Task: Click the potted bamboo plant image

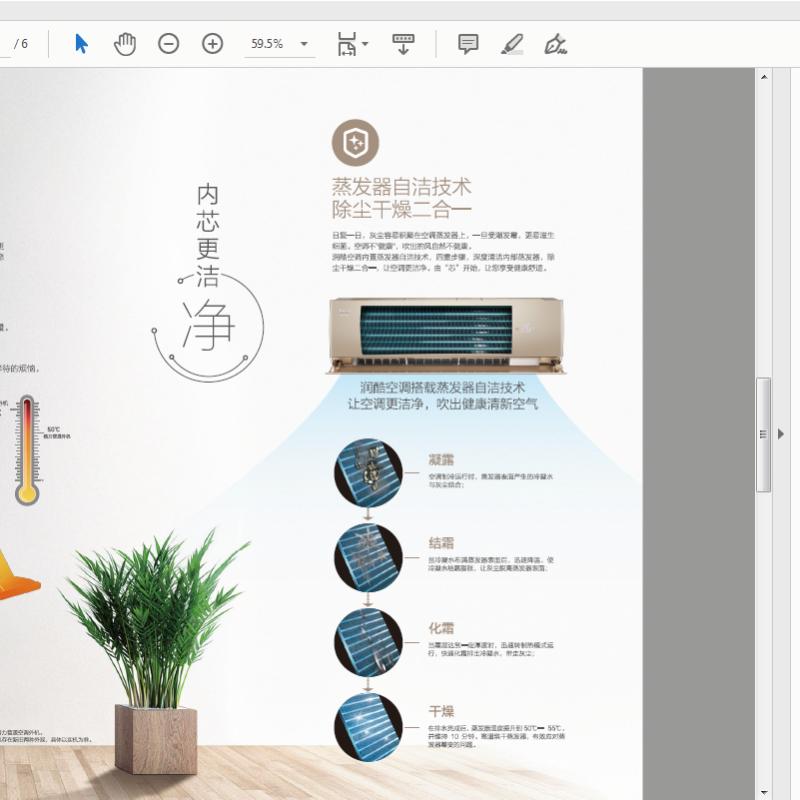Action: coord(156,653)
